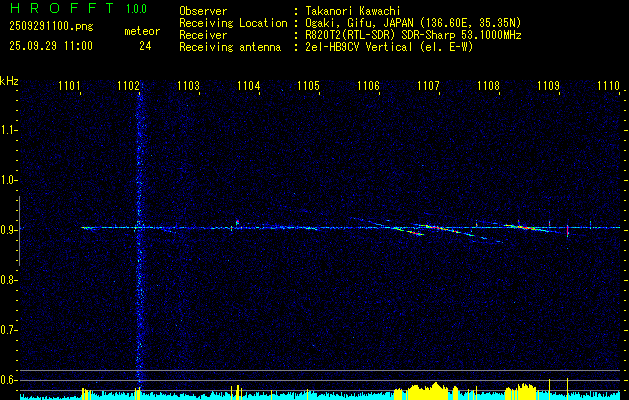Click the timestamp 25.09.29 11:00
The width and height of the screenshot is (629, 400).
click(x=51, y=45)
